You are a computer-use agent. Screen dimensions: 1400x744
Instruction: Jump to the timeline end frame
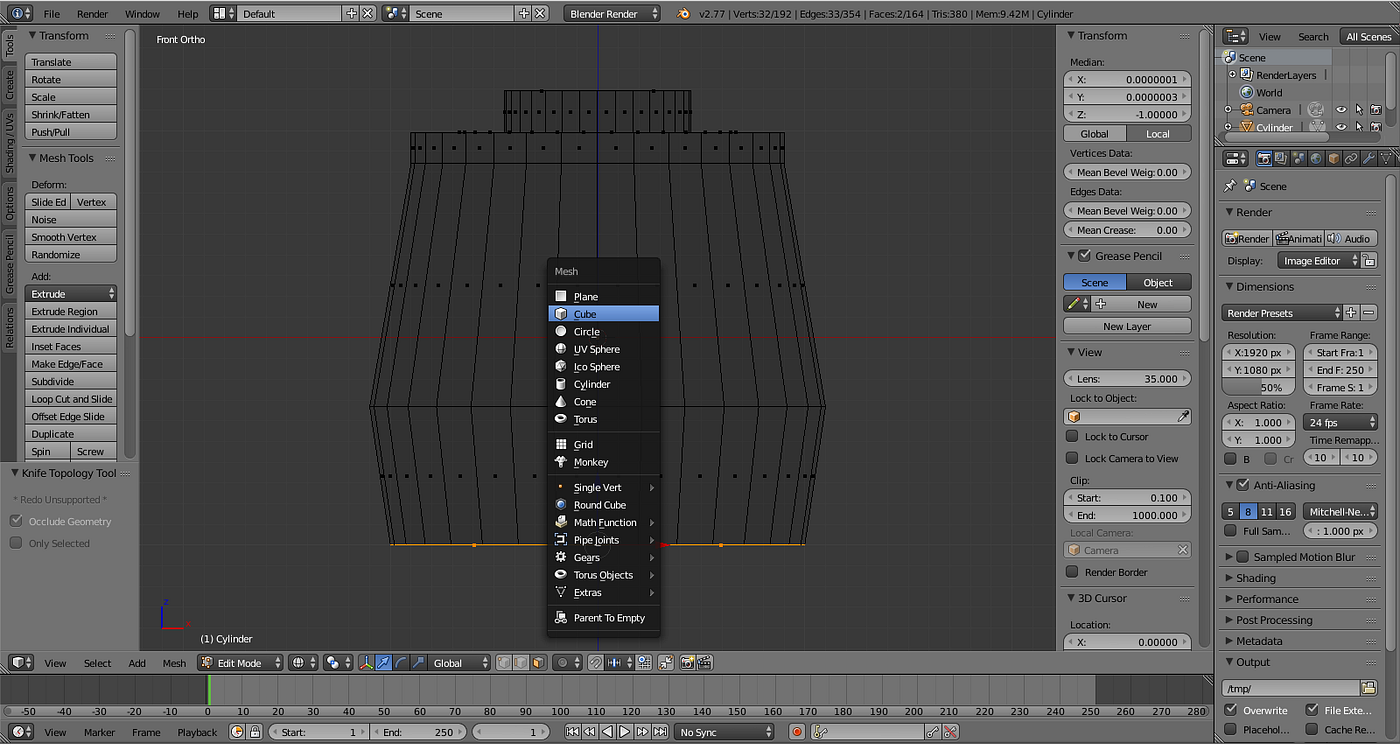click(x=660, y=732)
